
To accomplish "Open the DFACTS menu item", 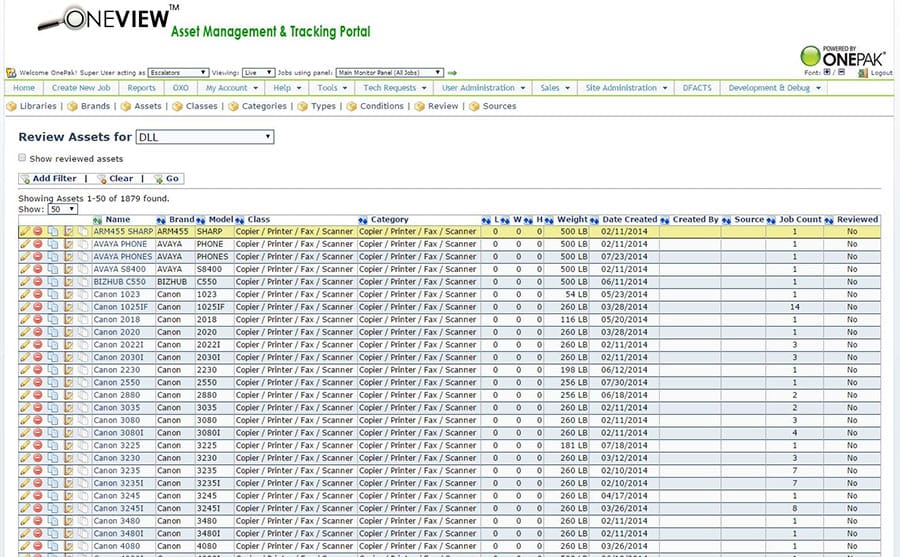I will coord(697,88).
